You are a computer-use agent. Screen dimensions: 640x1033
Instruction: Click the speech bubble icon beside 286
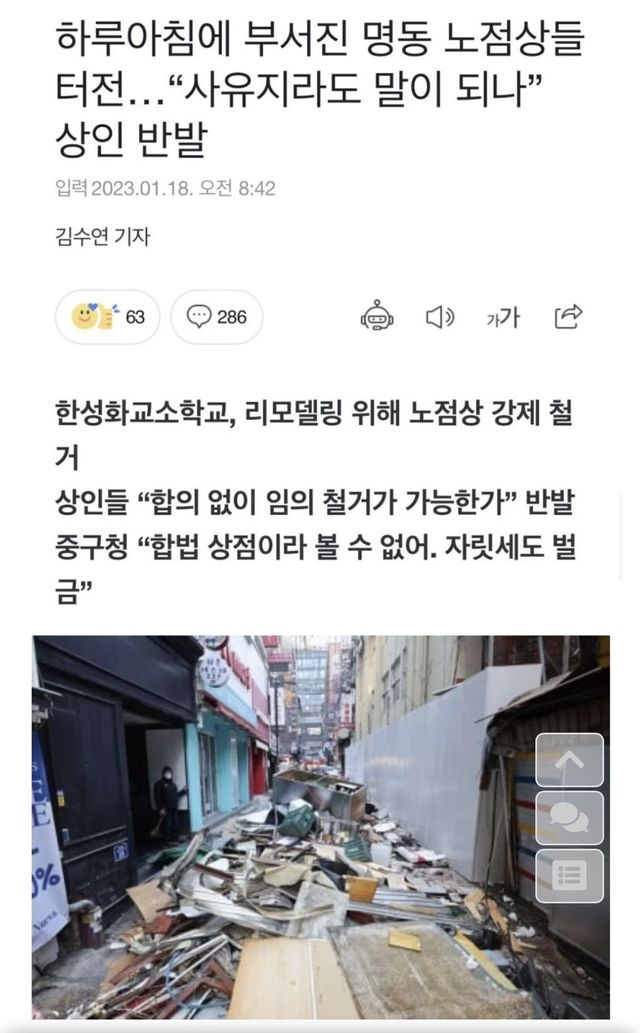pyautogui.click(x=198, y=316)
